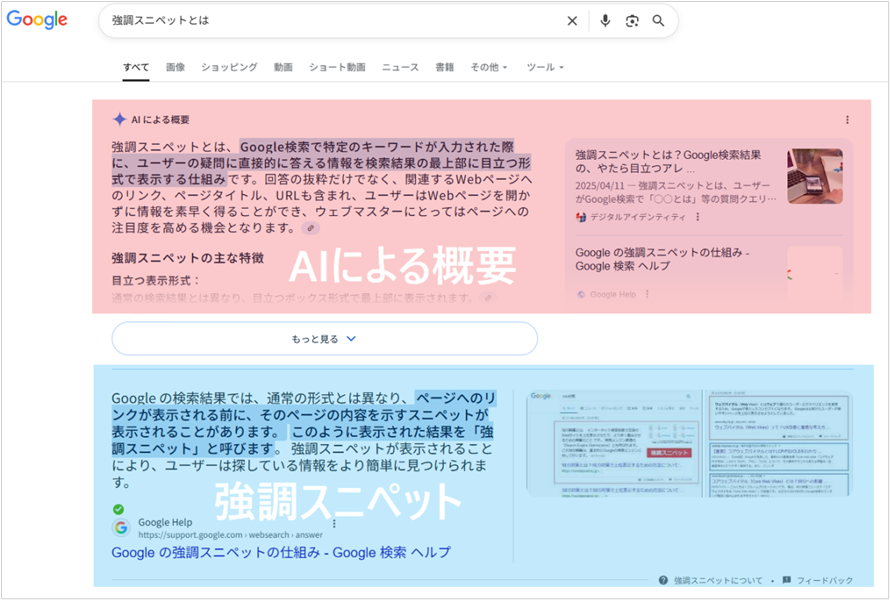Open the AI overview three-dot menu
This screenshot has width=890, height=600.
[847, 120]
